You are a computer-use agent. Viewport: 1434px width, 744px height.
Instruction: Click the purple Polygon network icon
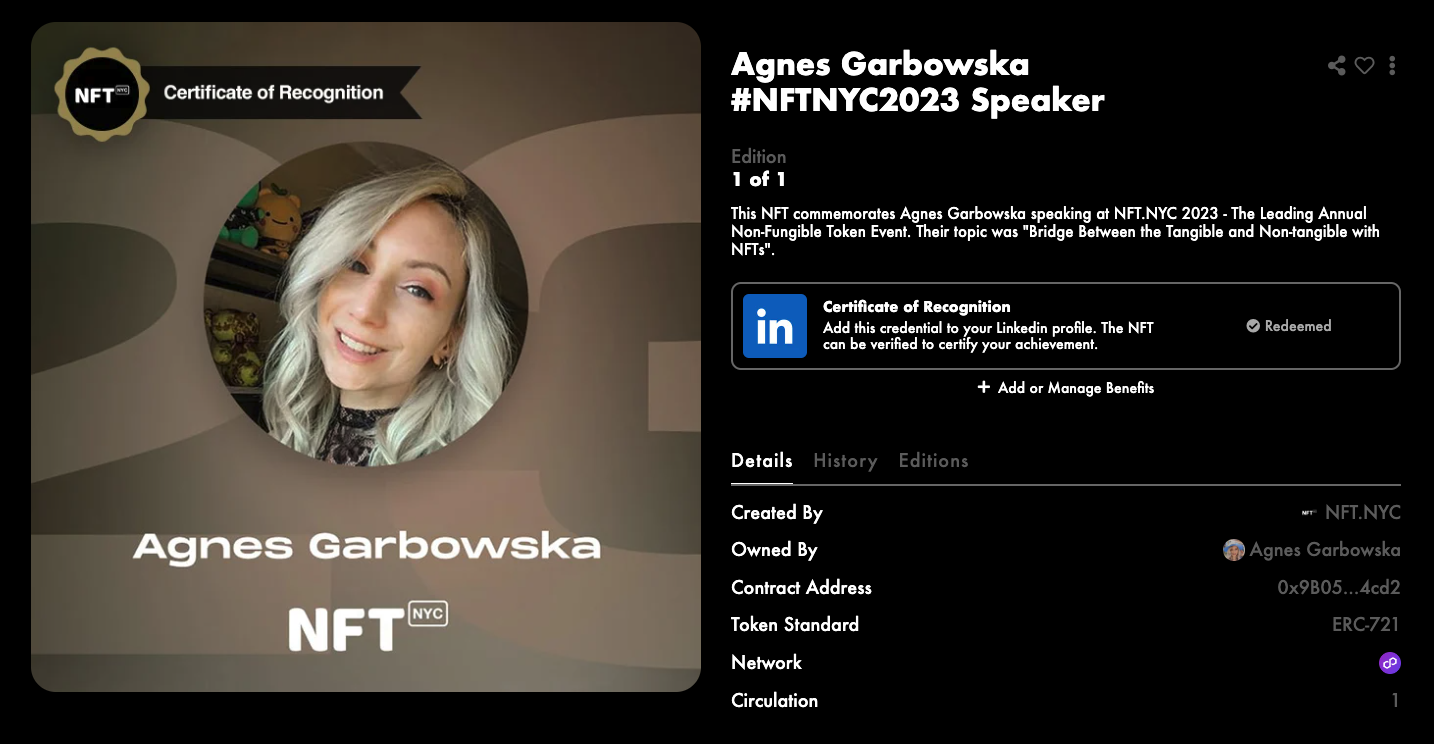tap(1390, 662)
